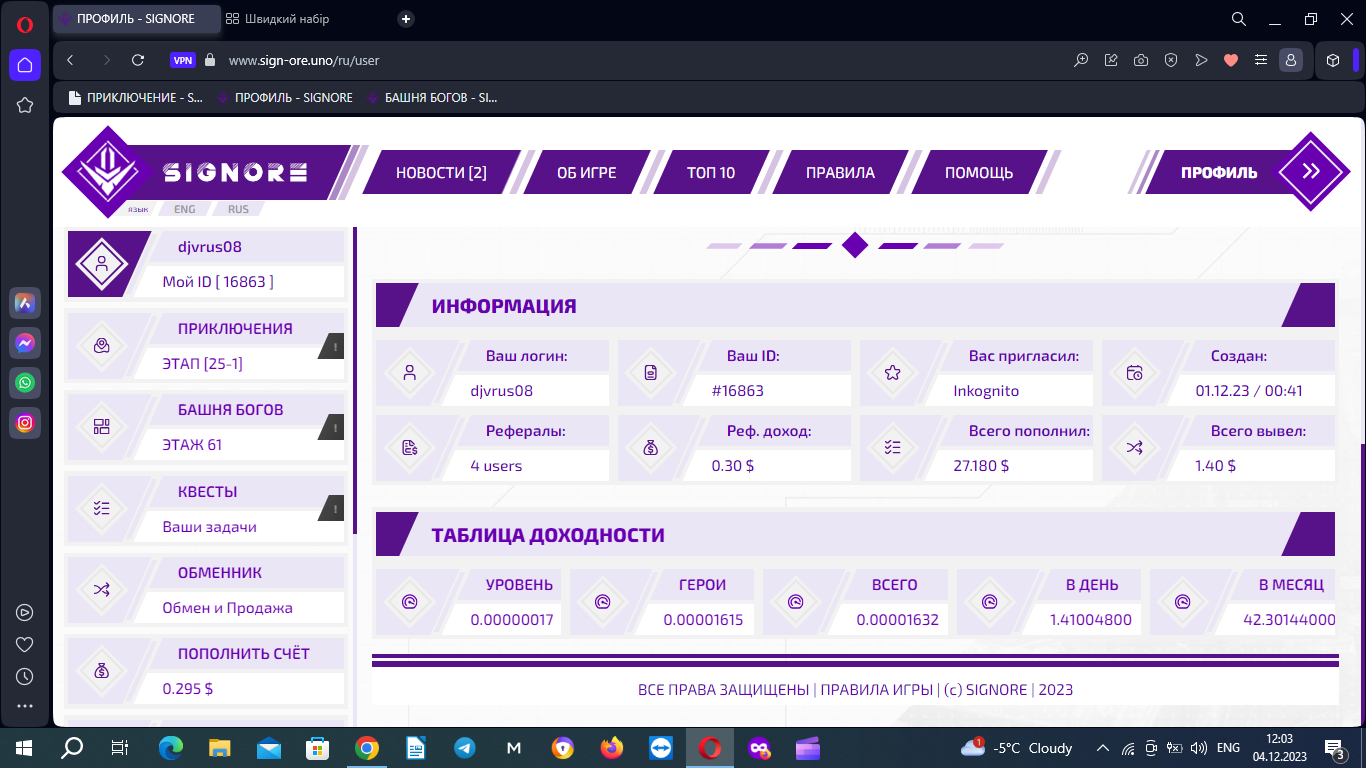This screenshot has width=1366, height=768.
Task: Open the extensions cube icon
Action: (x=1333, y=60)
